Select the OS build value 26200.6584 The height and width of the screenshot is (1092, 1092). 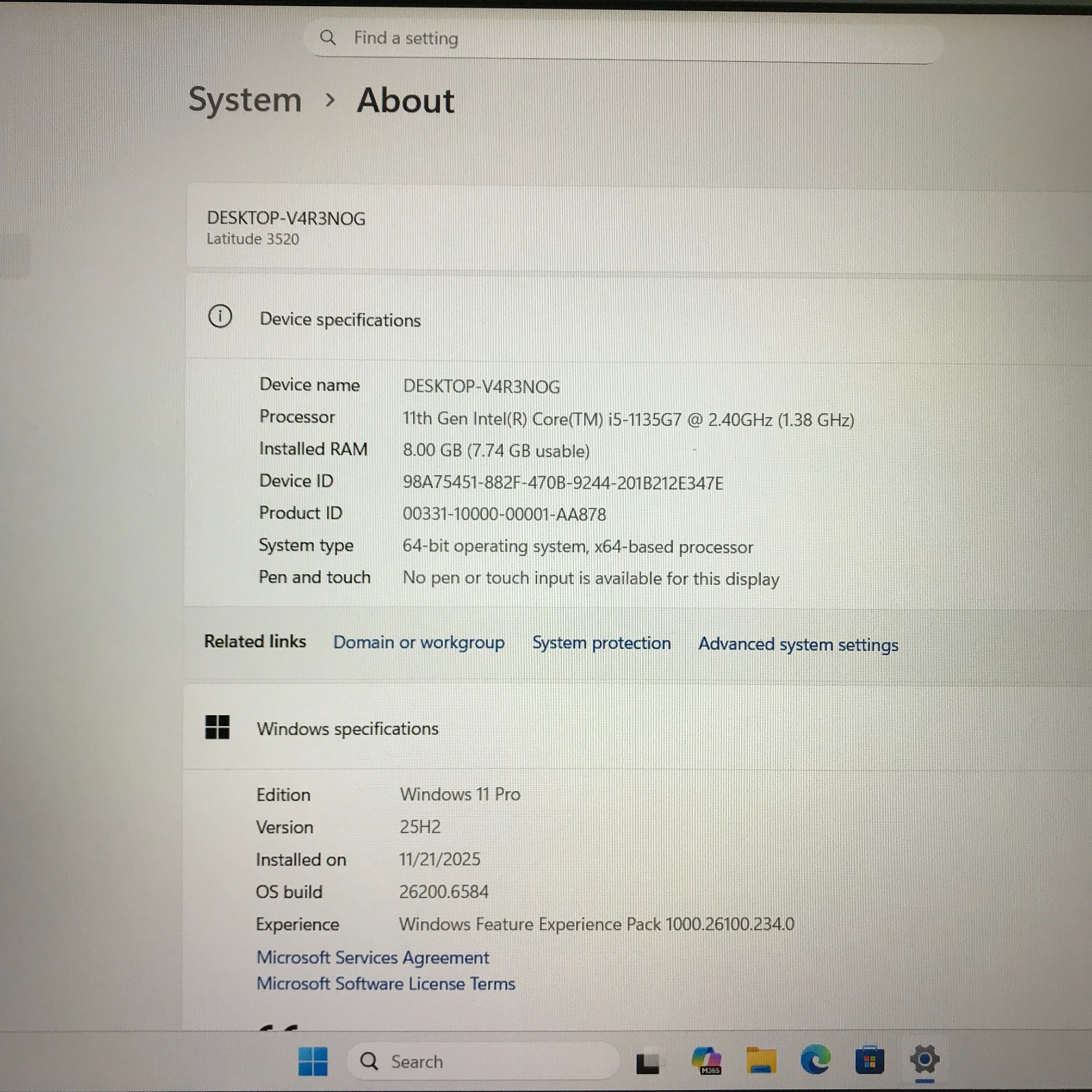click(444, 891)
